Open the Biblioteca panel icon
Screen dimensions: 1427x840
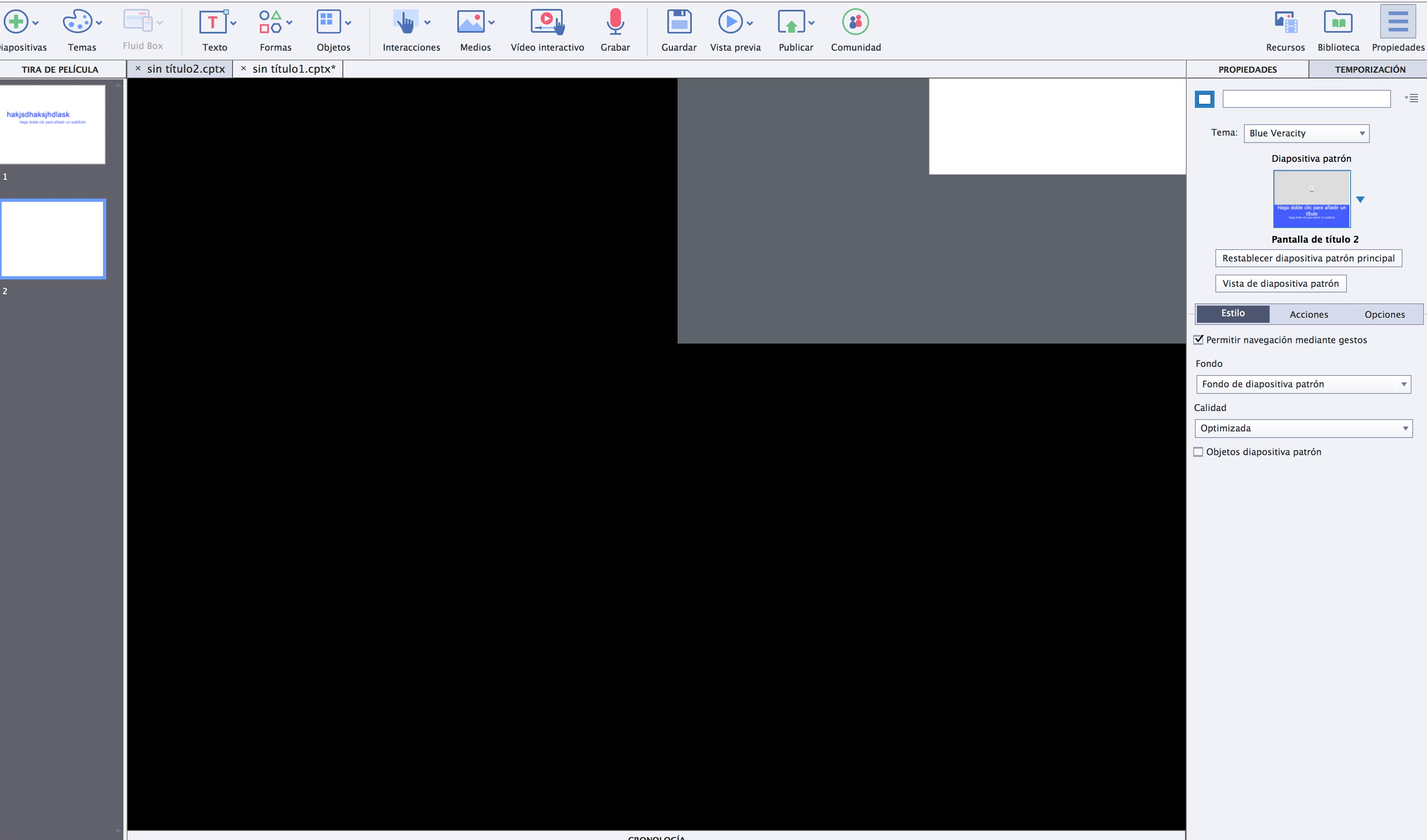[1338, 22]
